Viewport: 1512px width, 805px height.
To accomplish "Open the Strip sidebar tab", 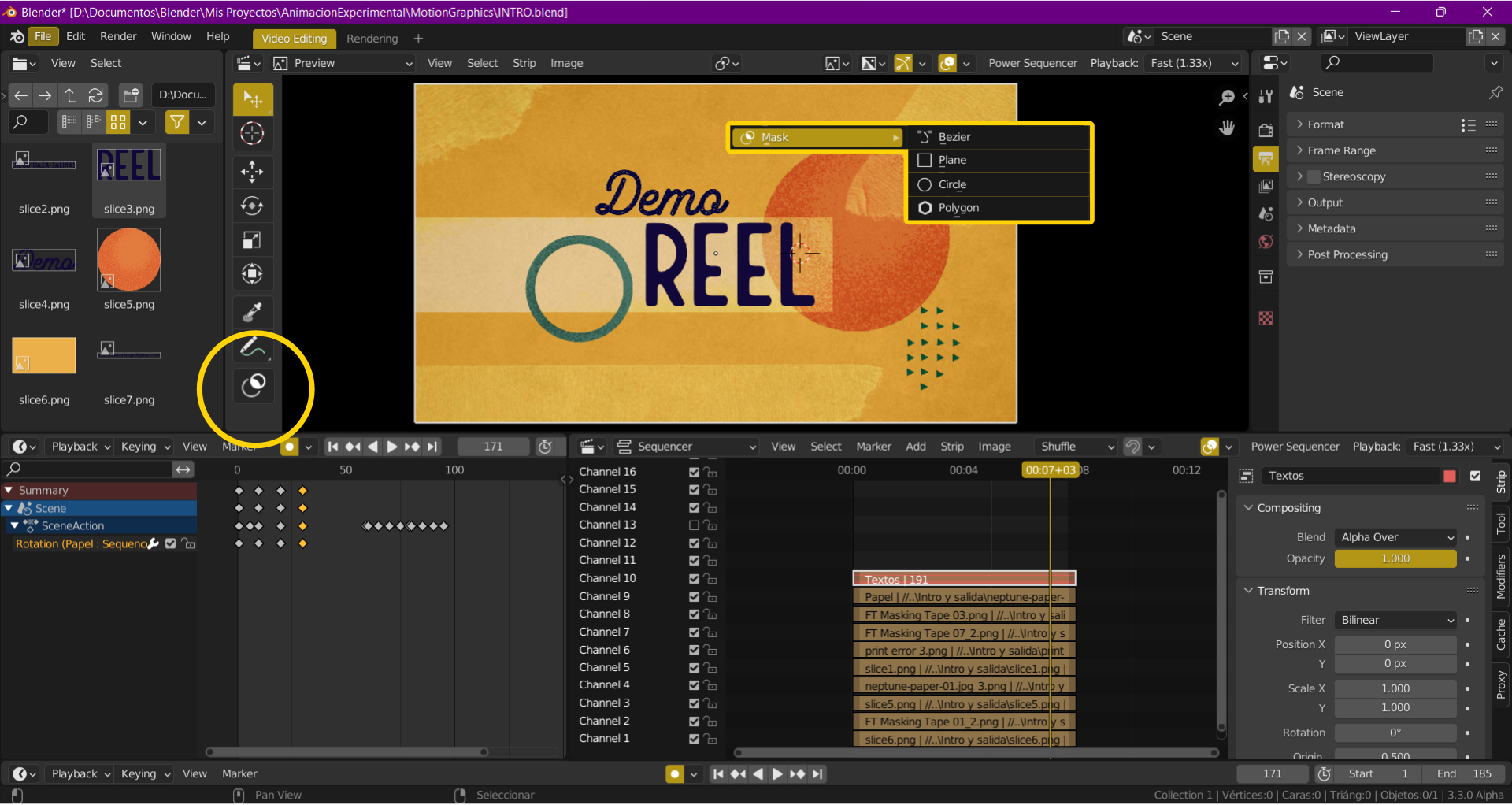I will coord(1501,481).
